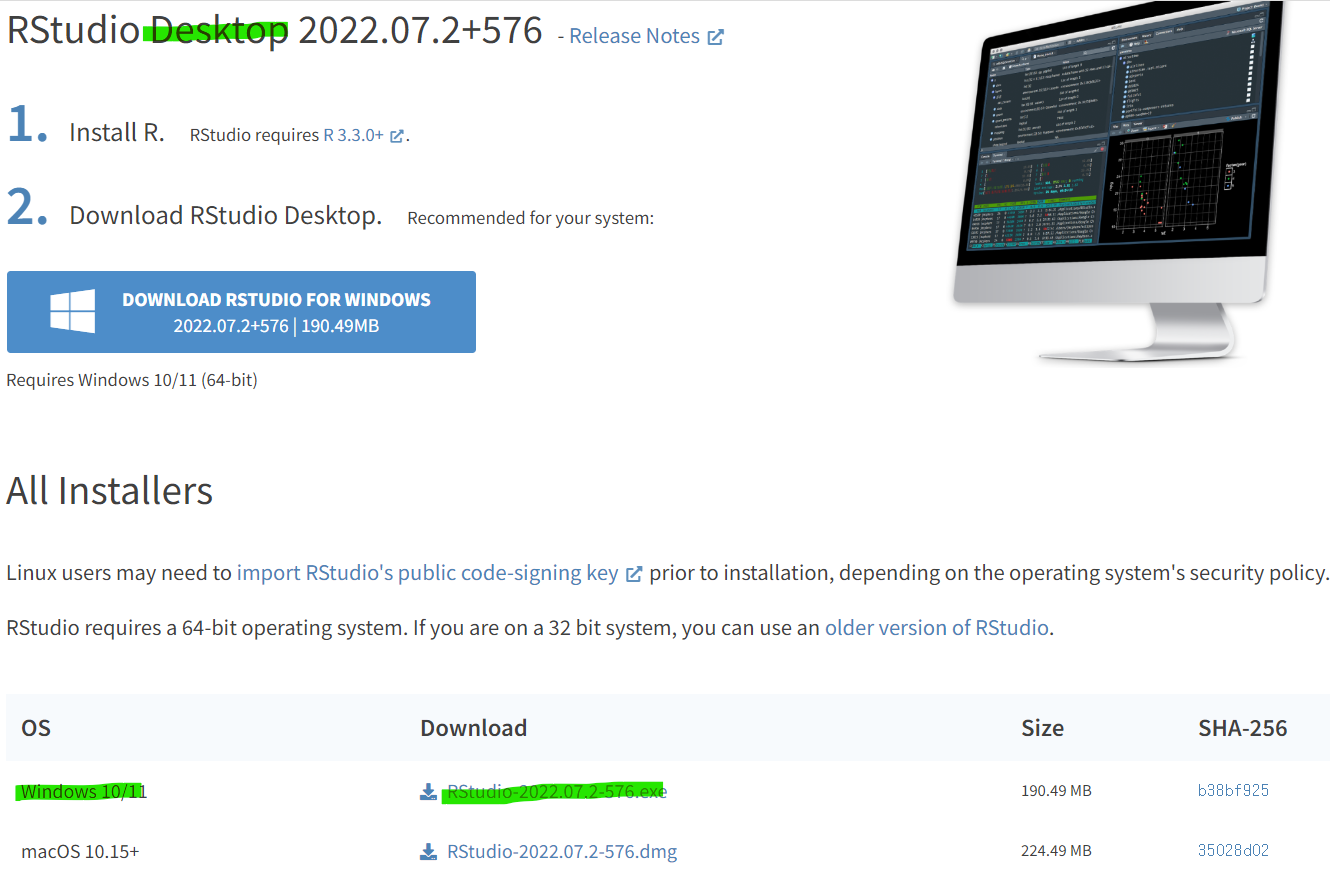Download RStudio-2022.07.2-576.exe installer

click(x=557, y=792)
